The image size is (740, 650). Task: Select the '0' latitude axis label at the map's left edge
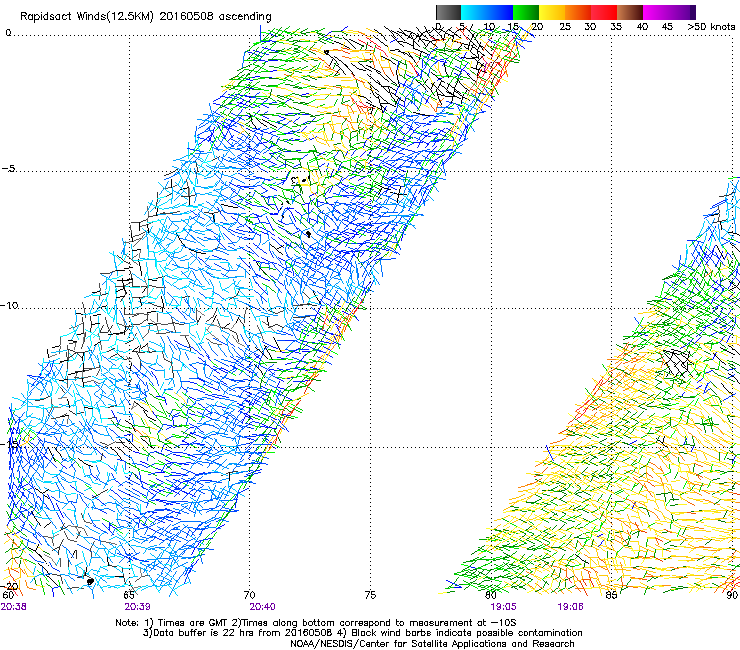8,33
